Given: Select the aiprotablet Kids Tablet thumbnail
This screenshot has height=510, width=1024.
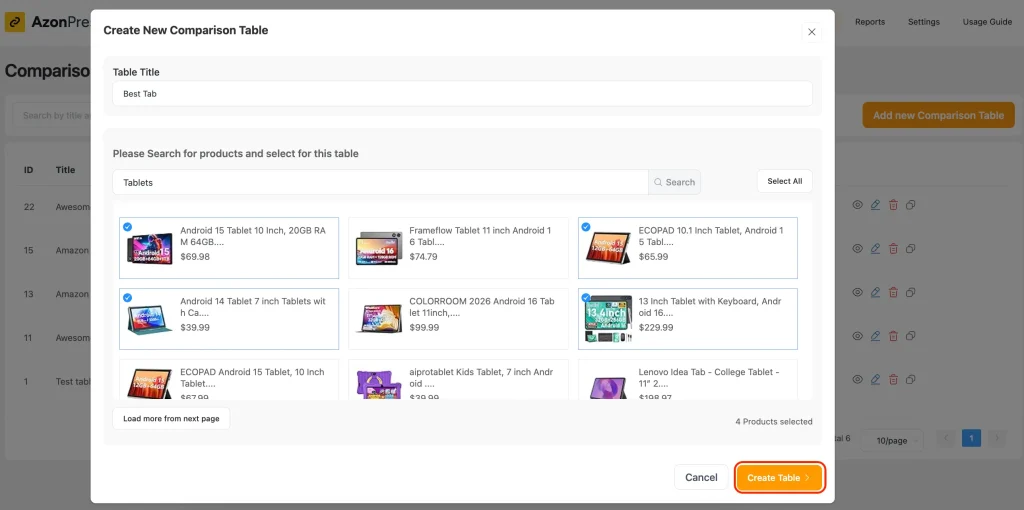Looking at the screenshot, I should point(379,385).
